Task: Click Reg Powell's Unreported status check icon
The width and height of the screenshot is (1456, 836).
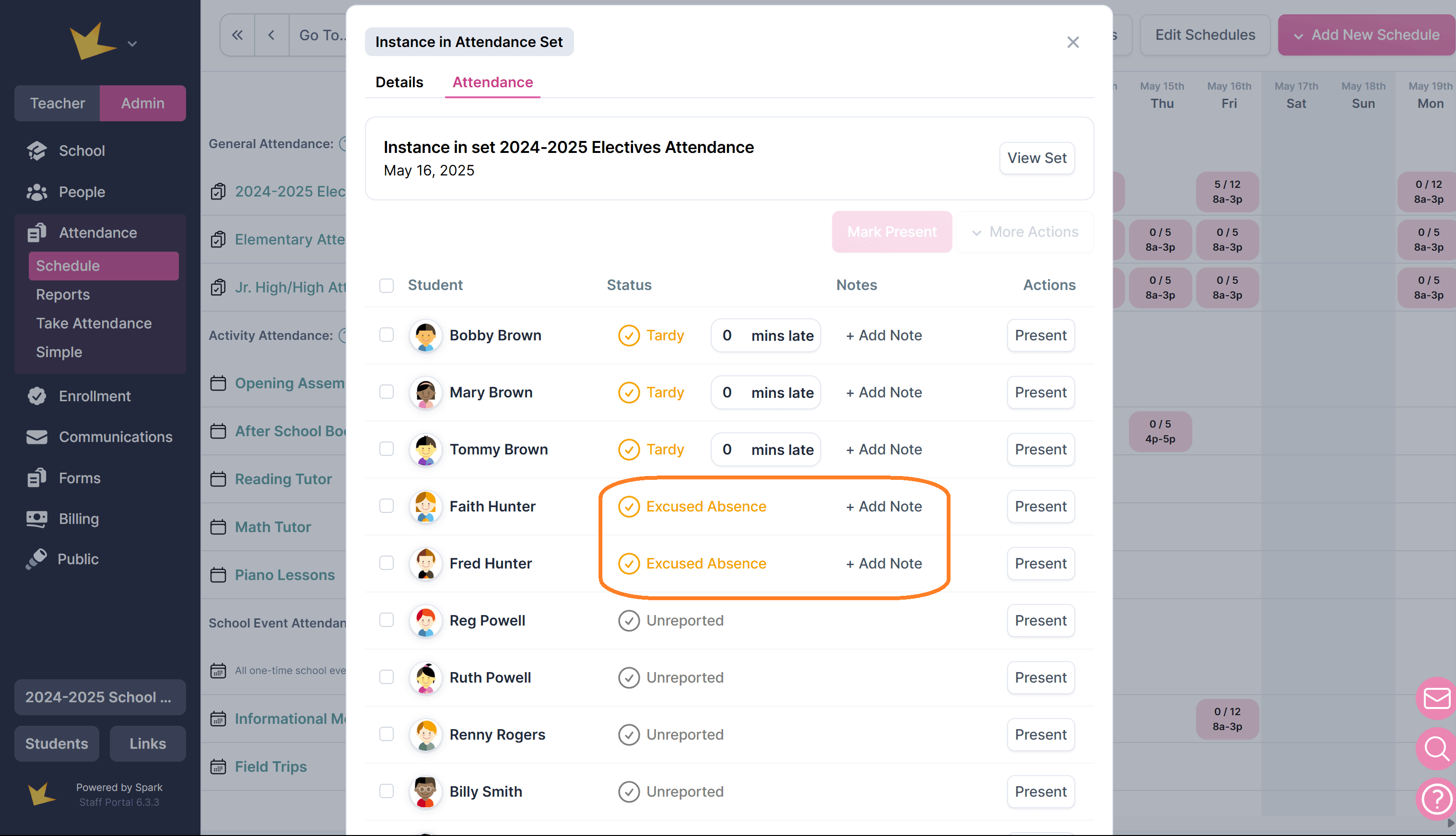Action: pos(629,620)
